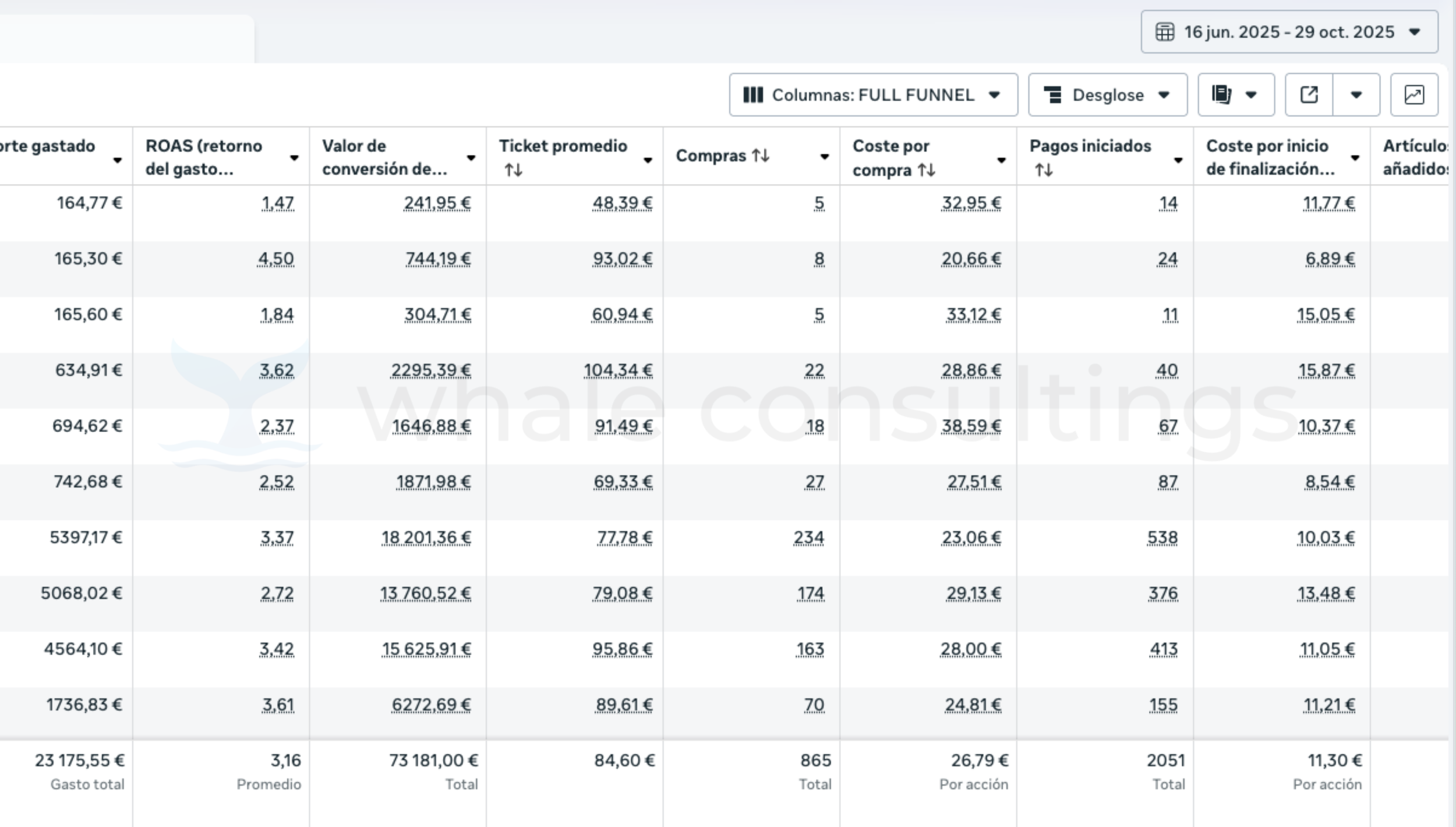Click the export share icon button
Viewport: 1456px width, 827px height.
tap(1309, 95)
